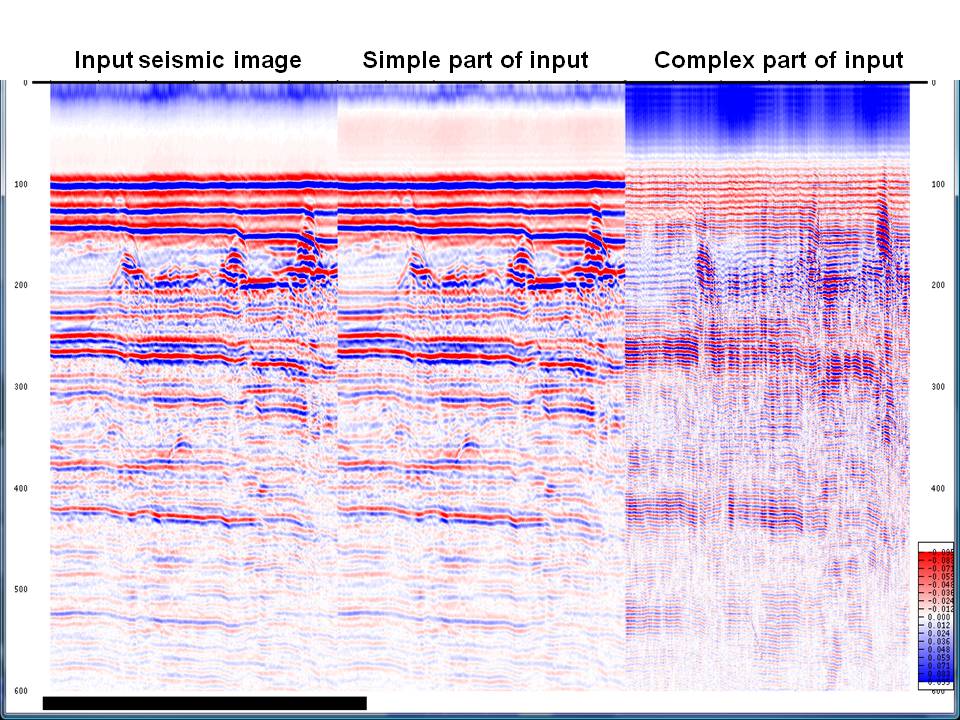Click right axis tick label 200
The height and width of the screenshot is (720, 960).
coord(937,285)
